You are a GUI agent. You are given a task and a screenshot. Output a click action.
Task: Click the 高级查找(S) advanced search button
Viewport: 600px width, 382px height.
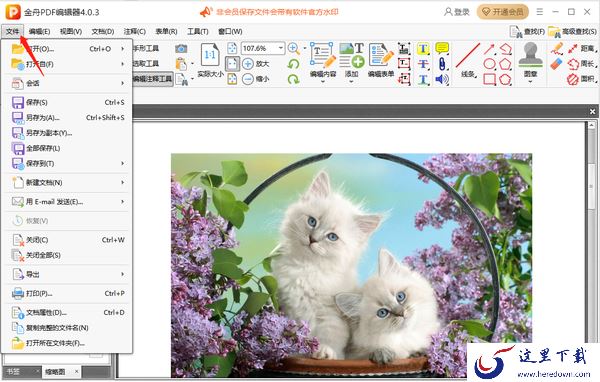click(572, 31)
